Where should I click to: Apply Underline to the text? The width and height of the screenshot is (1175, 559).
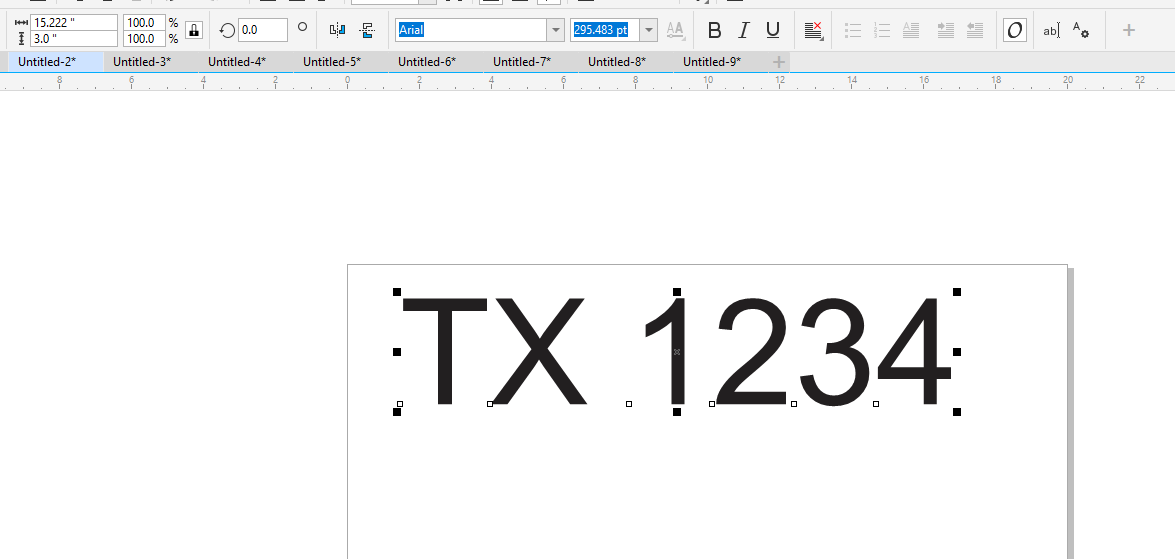click(773, 30)
